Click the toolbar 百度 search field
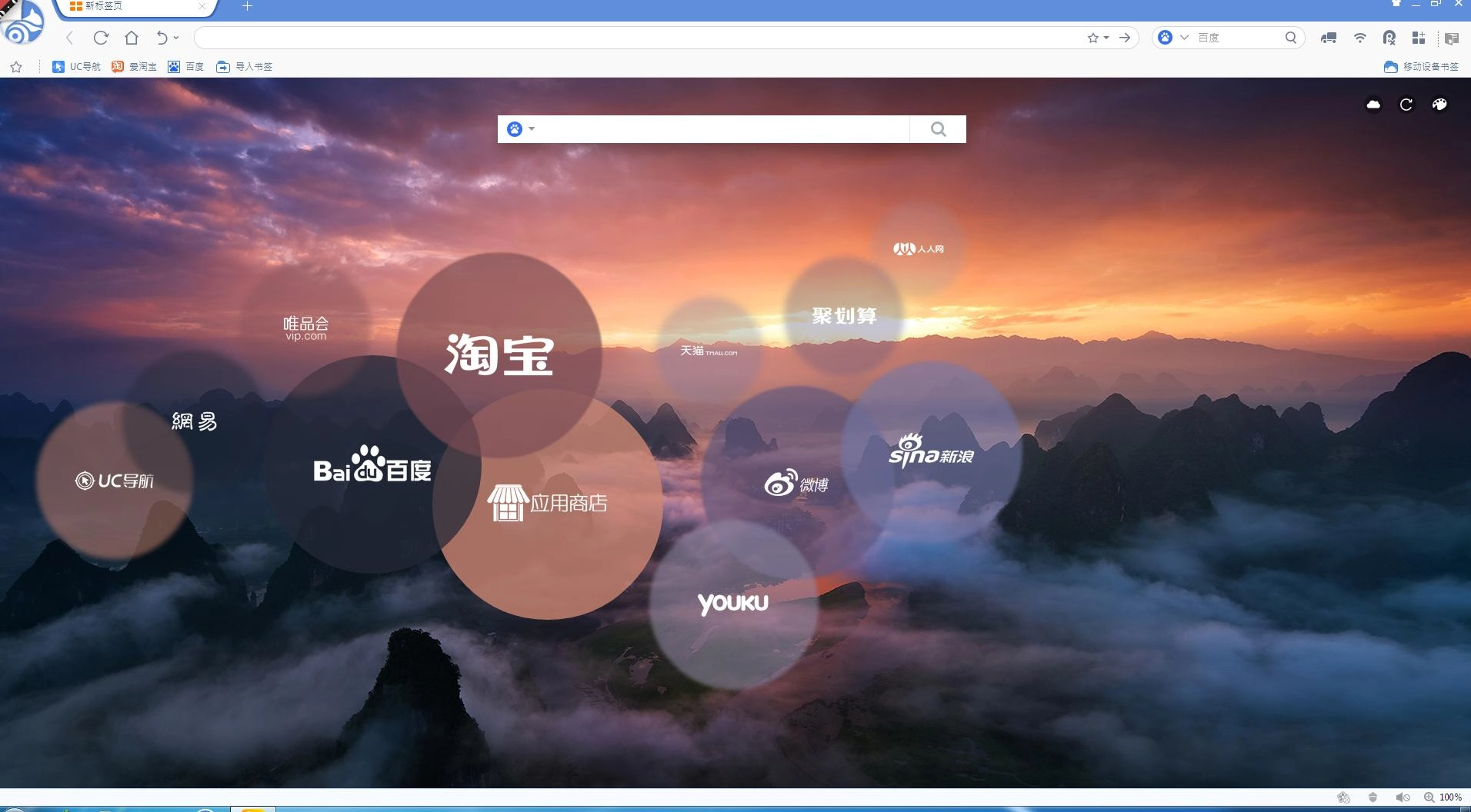The height and width of the screenshot is (812, 1471). click(x=1239, y=38)
